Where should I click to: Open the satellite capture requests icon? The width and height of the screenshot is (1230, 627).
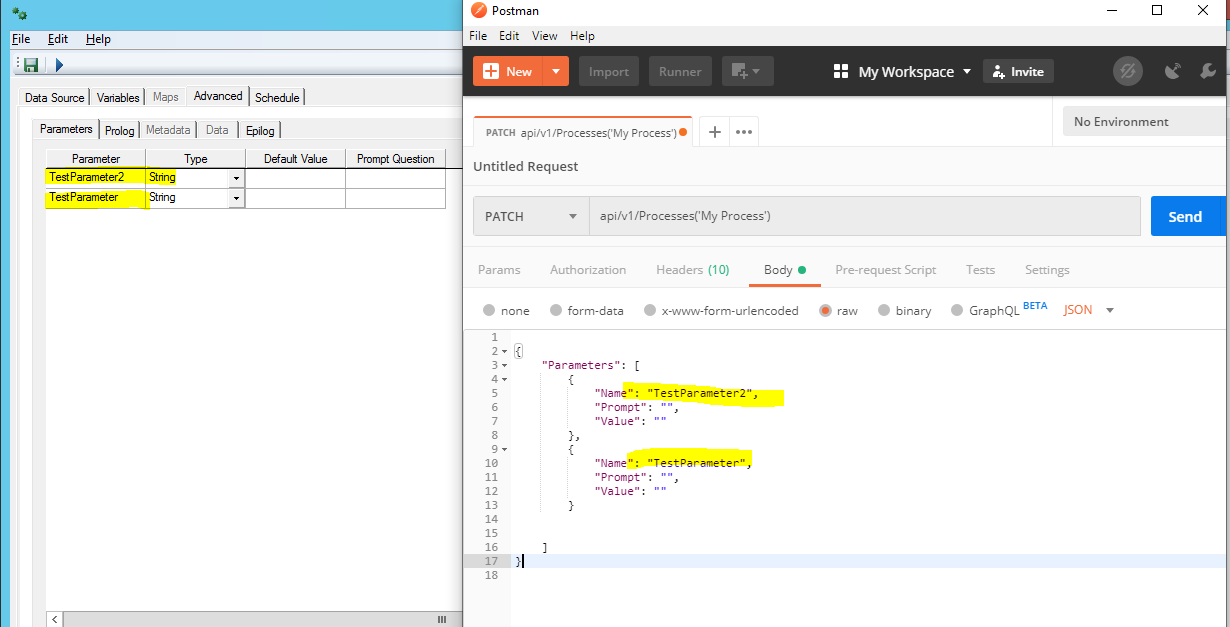(1173, 71)
